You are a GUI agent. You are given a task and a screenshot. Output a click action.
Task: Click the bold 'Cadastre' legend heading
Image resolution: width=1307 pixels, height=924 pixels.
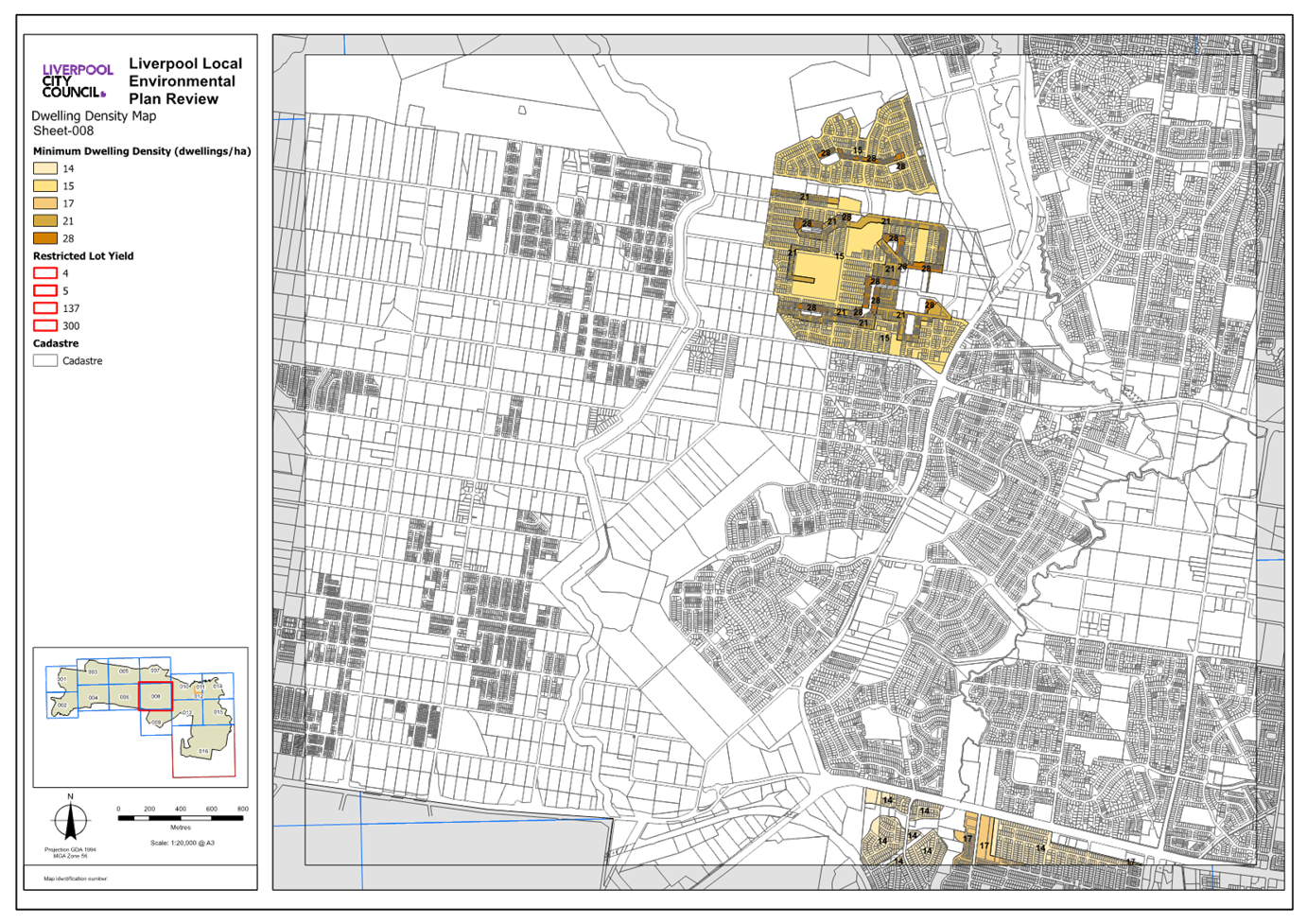click(x=56, y=343)
